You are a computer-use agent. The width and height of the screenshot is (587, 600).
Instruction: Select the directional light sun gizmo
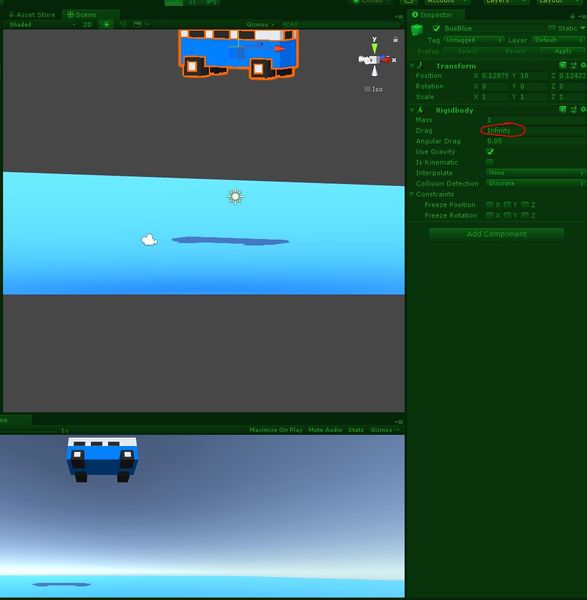pyautogui.click(x=235, y=197)
